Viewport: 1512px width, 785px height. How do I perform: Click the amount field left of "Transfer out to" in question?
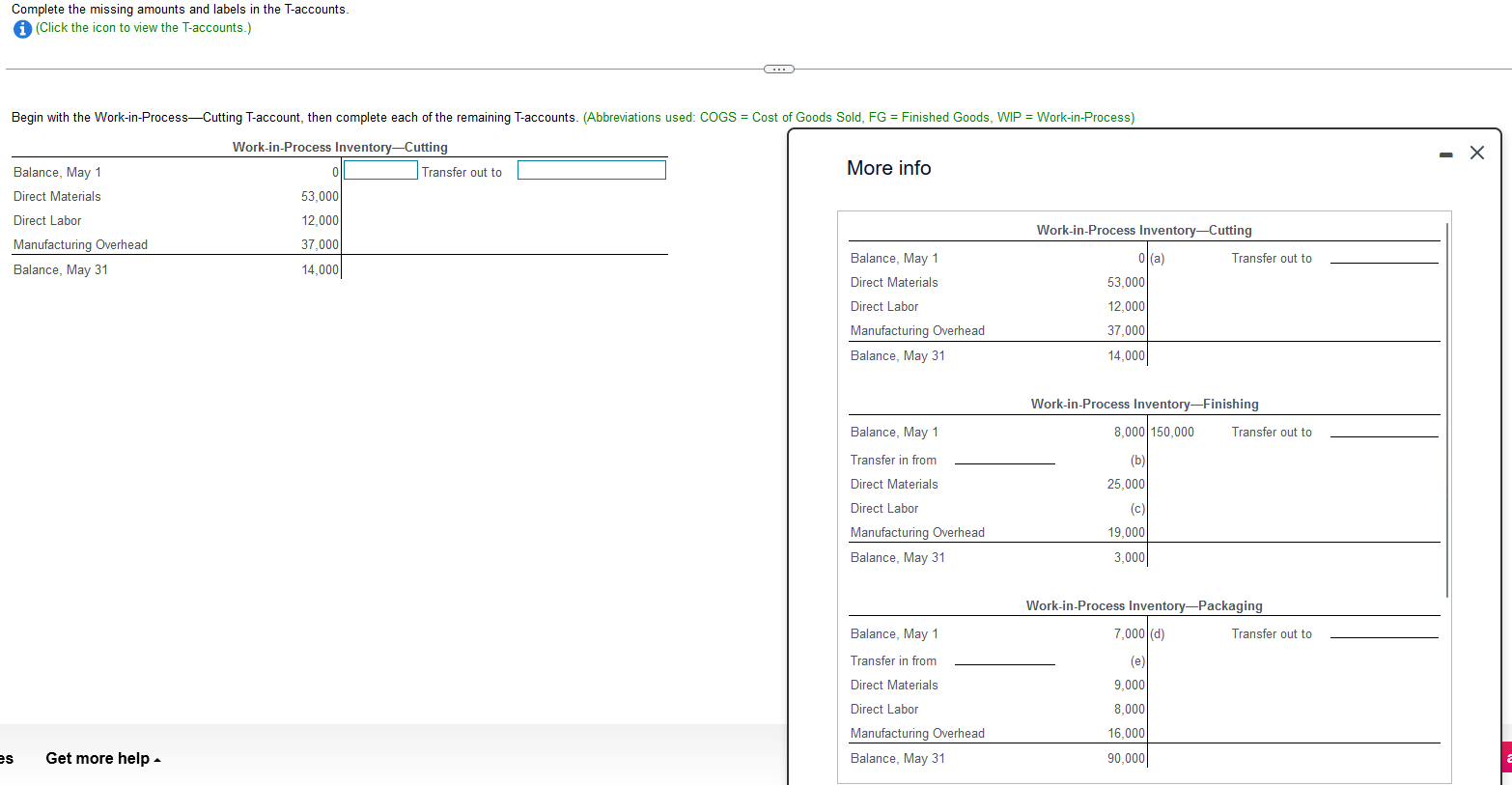click(380, 170)
